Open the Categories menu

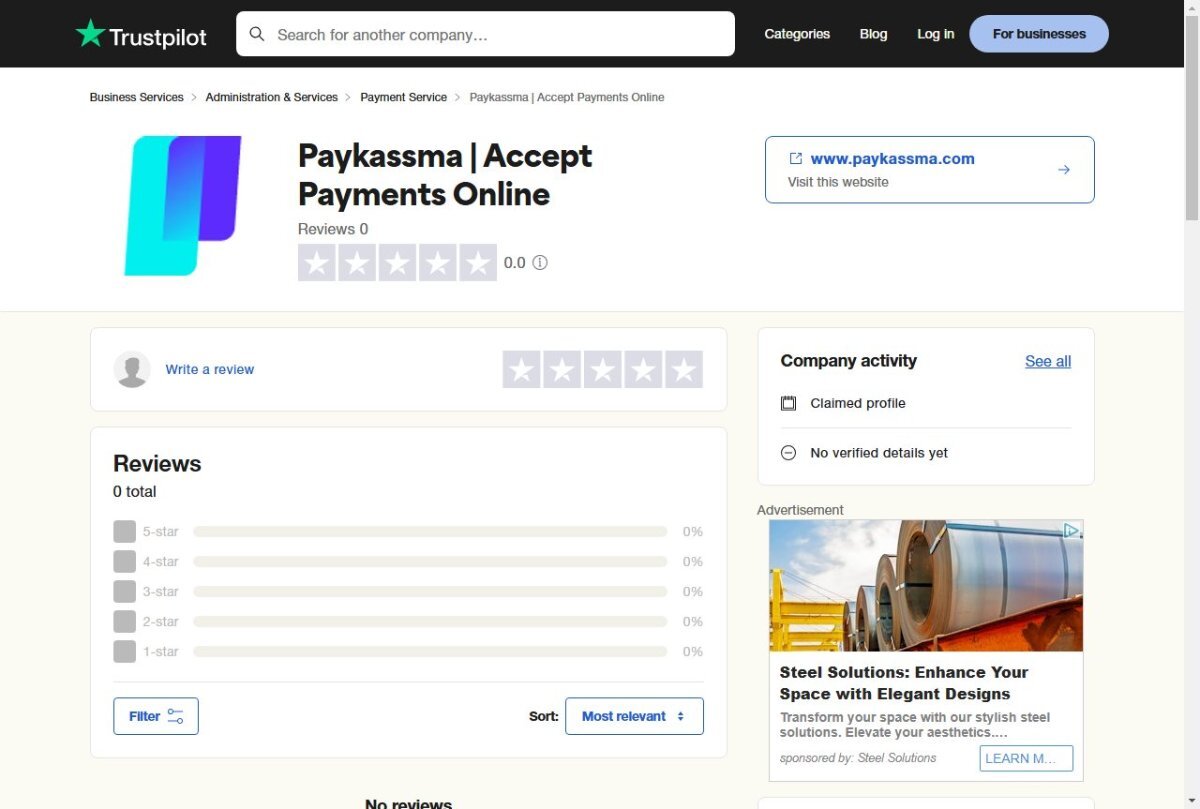(797, 34)
